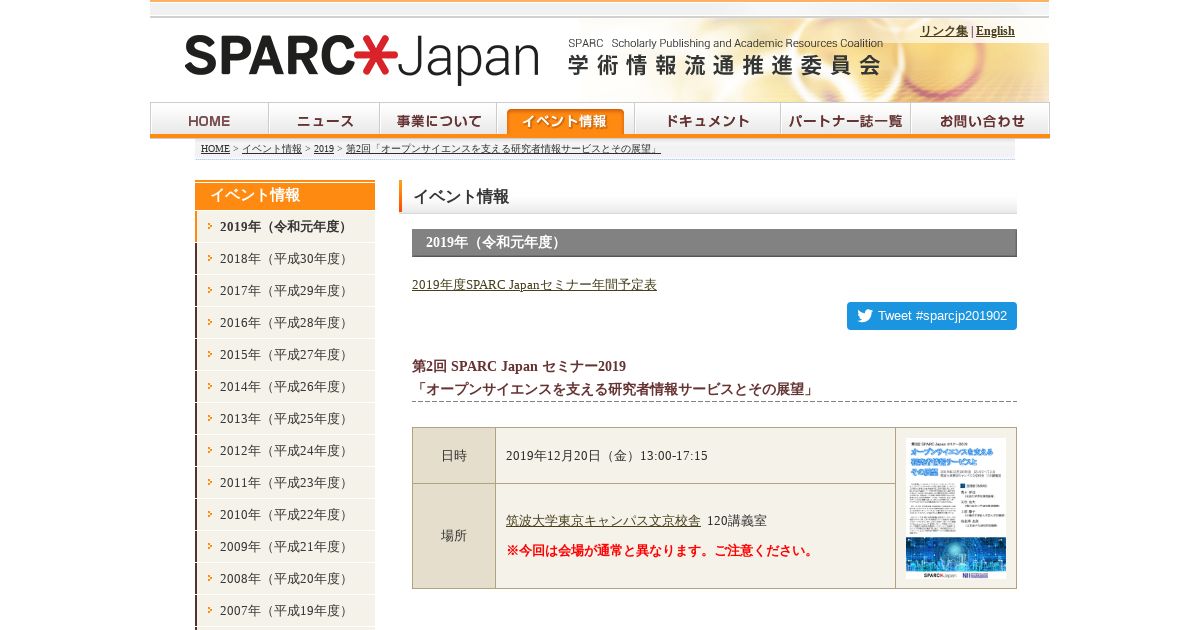Open the ドキュメント navigation tab

point(707,120)
